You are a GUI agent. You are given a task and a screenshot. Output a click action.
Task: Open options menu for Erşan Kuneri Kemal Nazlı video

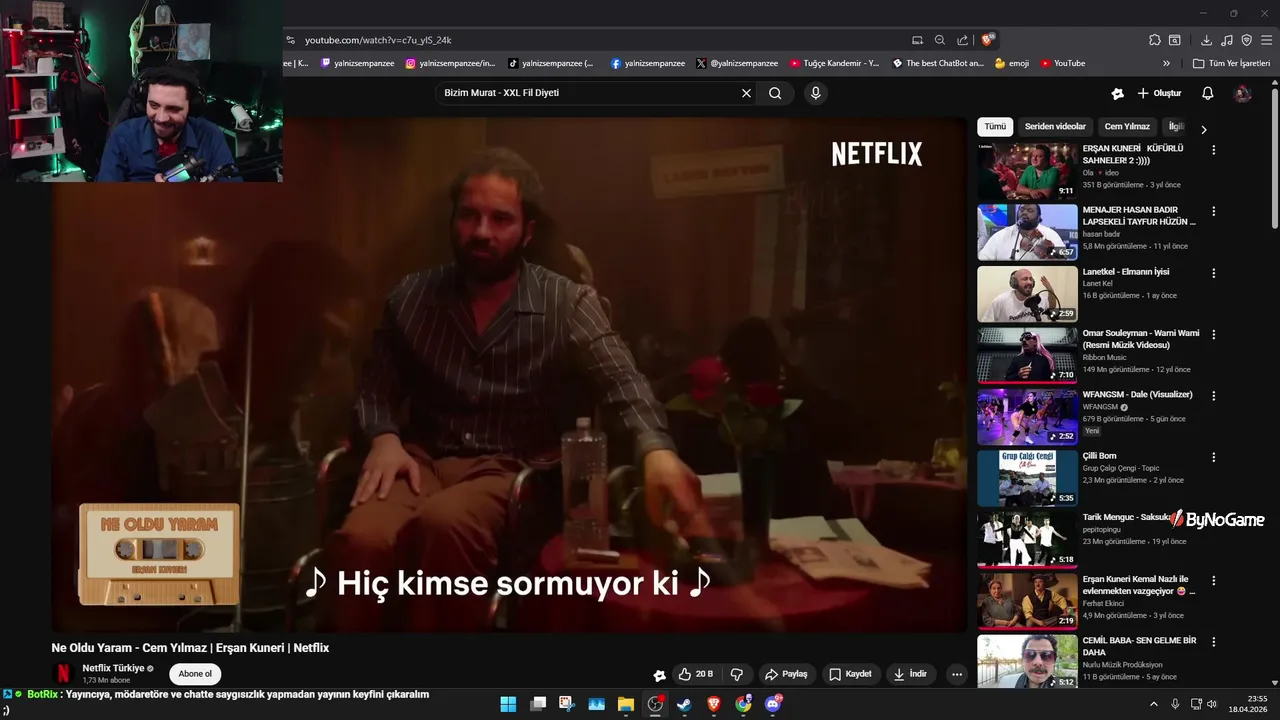point(1214,581)
